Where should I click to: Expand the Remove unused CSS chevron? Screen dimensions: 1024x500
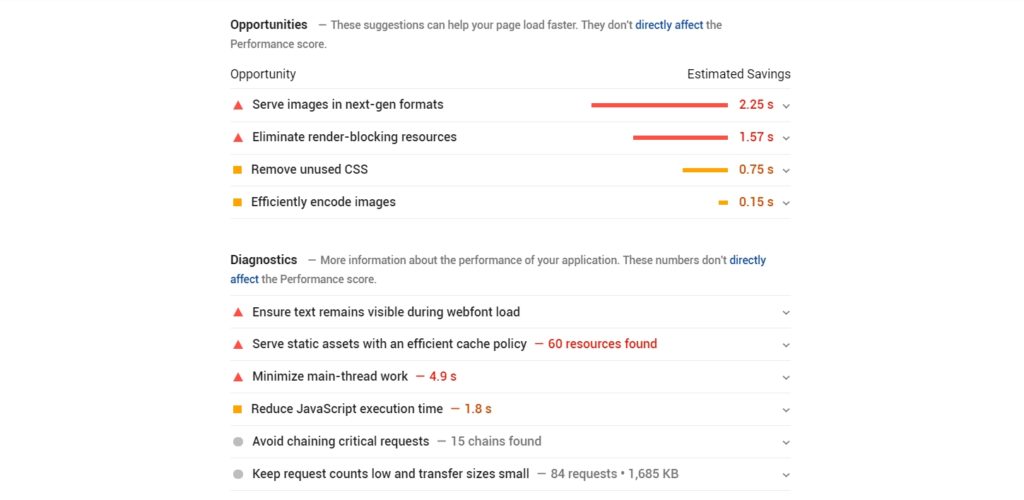tap(786, 170)
